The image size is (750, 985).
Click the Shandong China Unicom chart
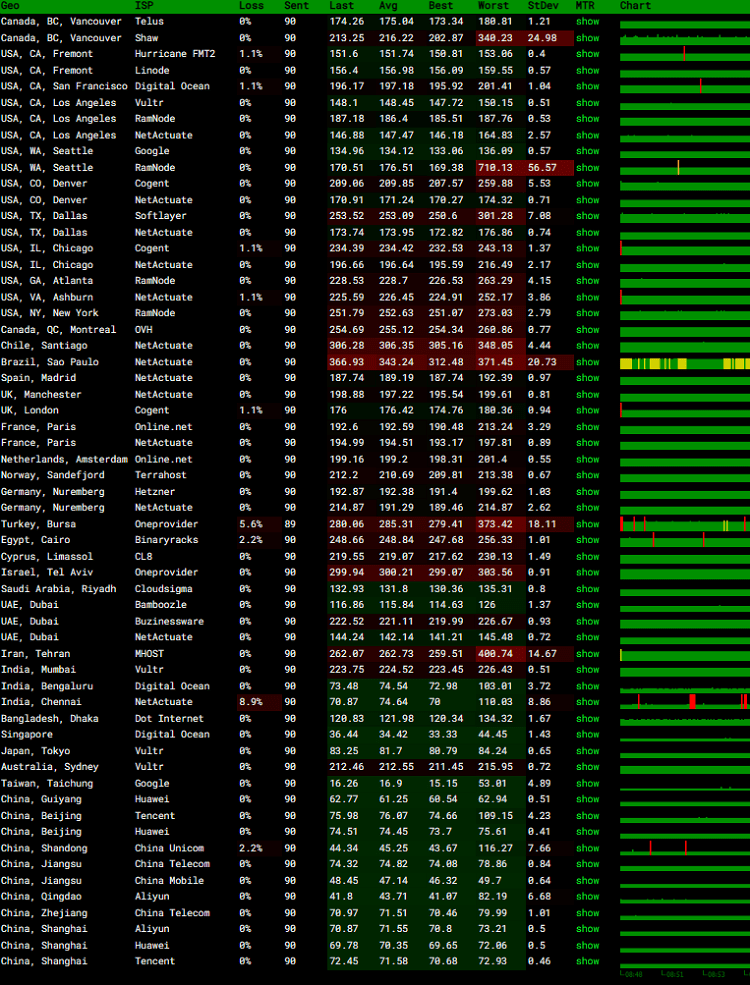[x=685, y=848]
